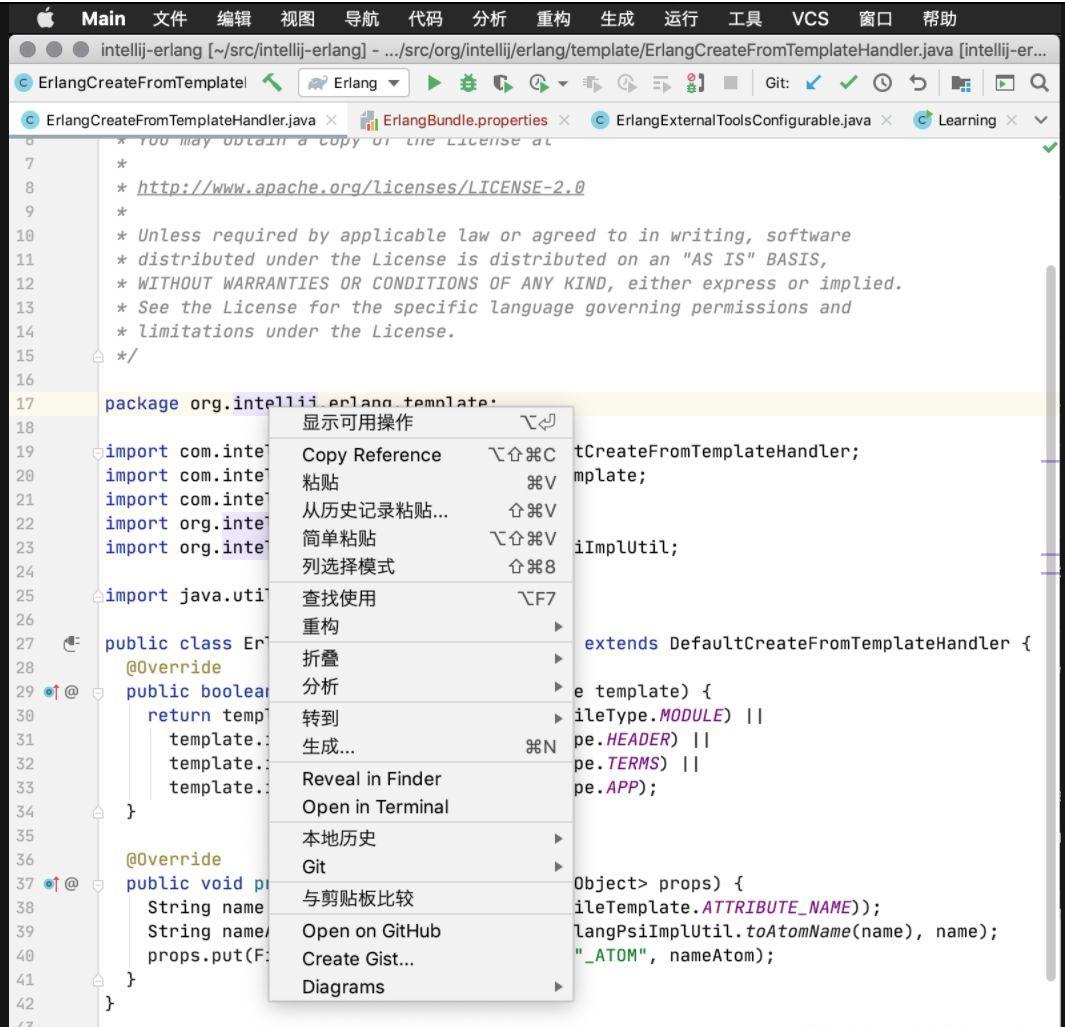Image resolution: width=1065 pixels, height=1027 pixels.
Task: Open the Git submenu in the context menu
Action: click(421, 867)
